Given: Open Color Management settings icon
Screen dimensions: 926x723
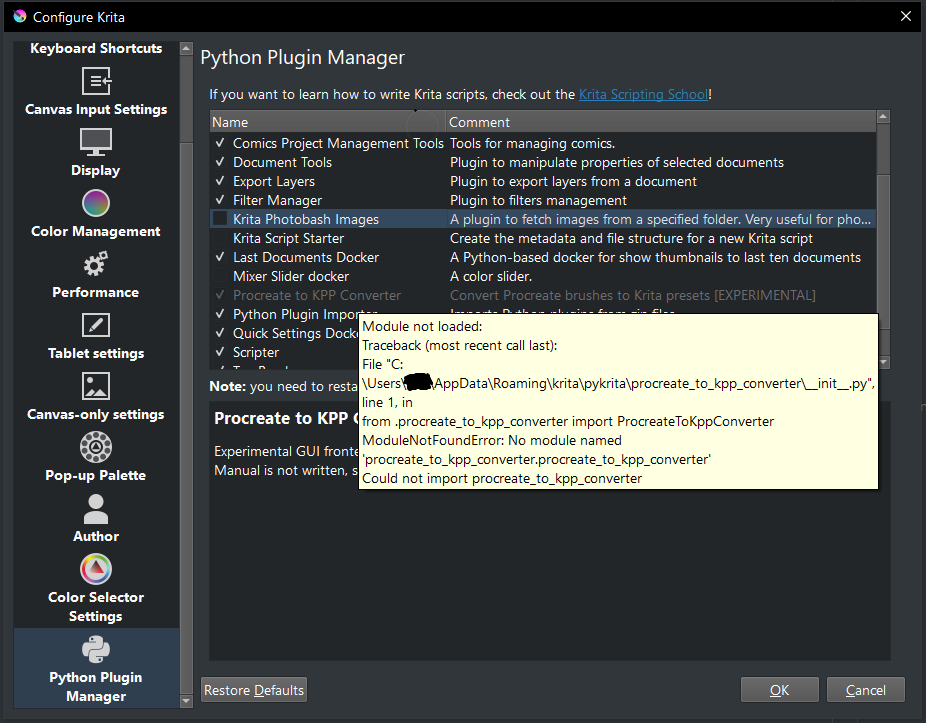Looking at the screenshot, I should 96,203.
